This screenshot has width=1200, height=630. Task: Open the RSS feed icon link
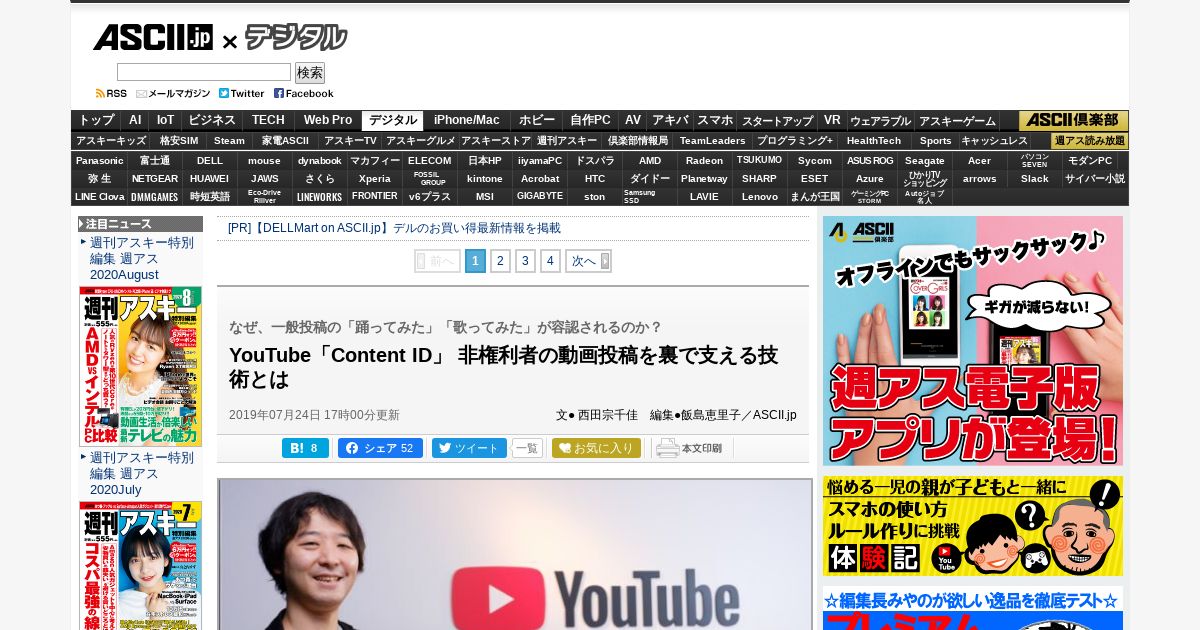click(111, 93)
